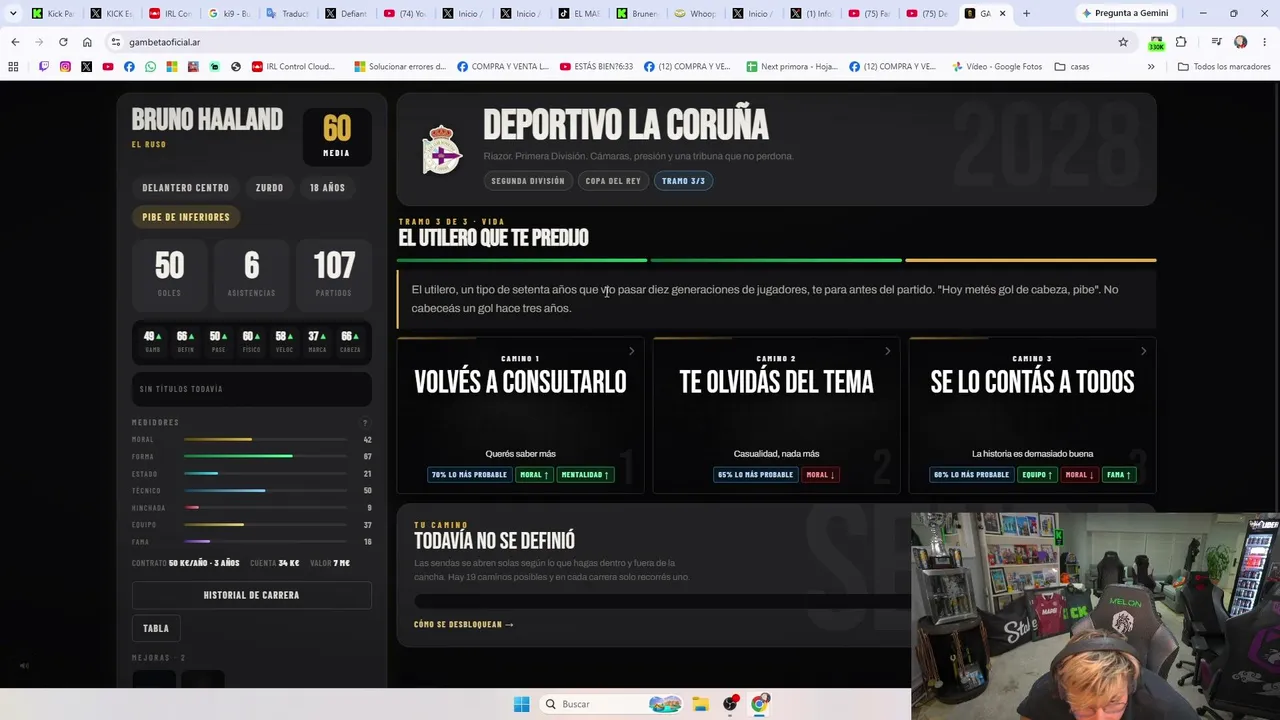Open the Instagram bookmark icon
Screen dimensions: 1280x720
[65, 67]
